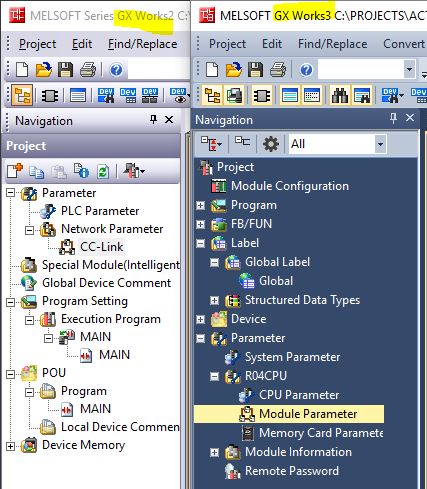Pin the GX Works3 Navigation panel

(393, 118)
